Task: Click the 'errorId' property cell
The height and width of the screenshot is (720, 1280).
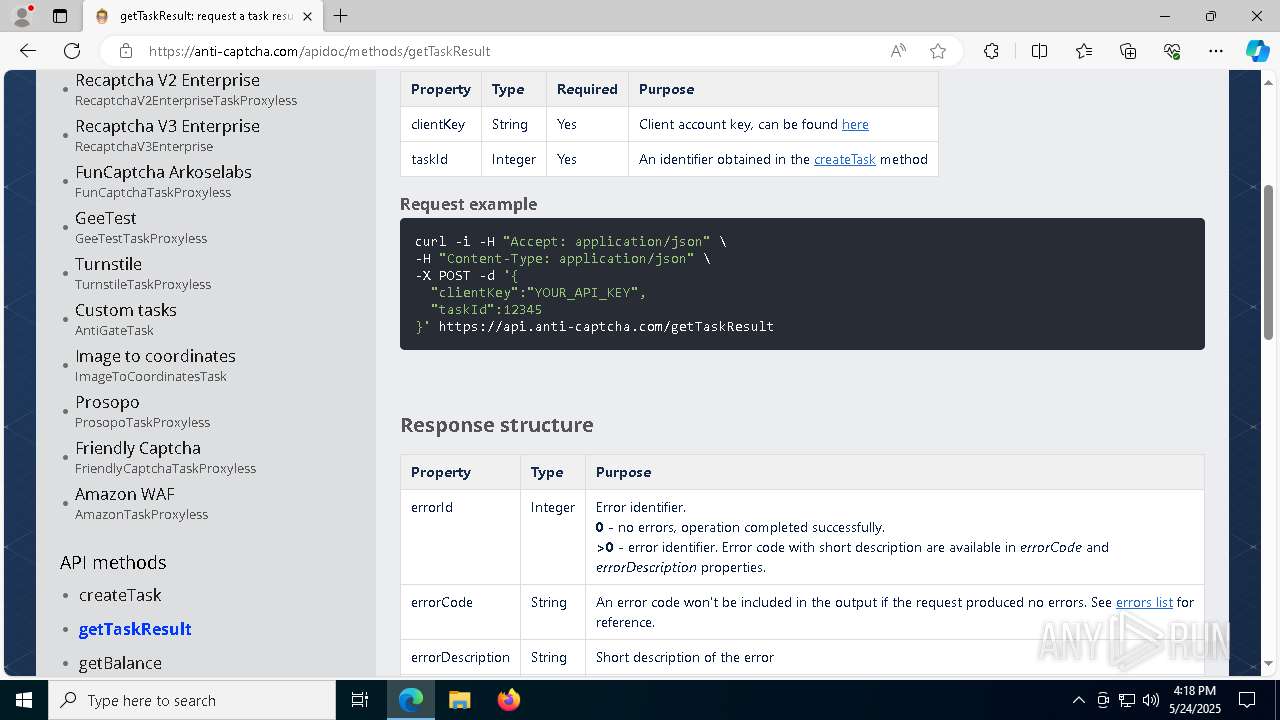Action: click(460, 537)
